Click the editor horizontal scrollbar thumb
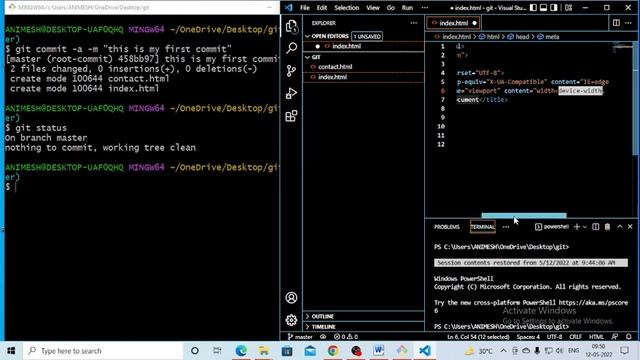The width and height of the screenshot is (640, 360). click(524, 216)
